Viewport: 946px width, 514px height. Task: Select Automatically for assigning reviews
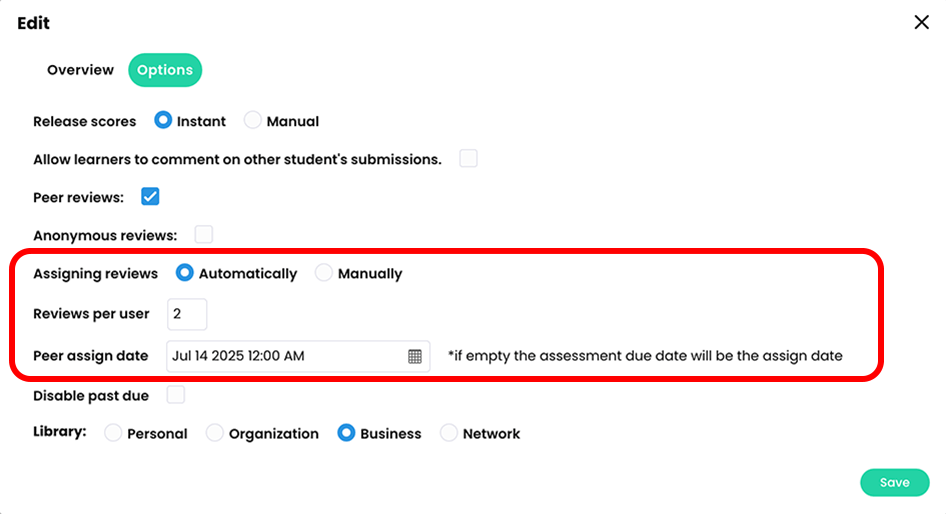tap(185, 273)
